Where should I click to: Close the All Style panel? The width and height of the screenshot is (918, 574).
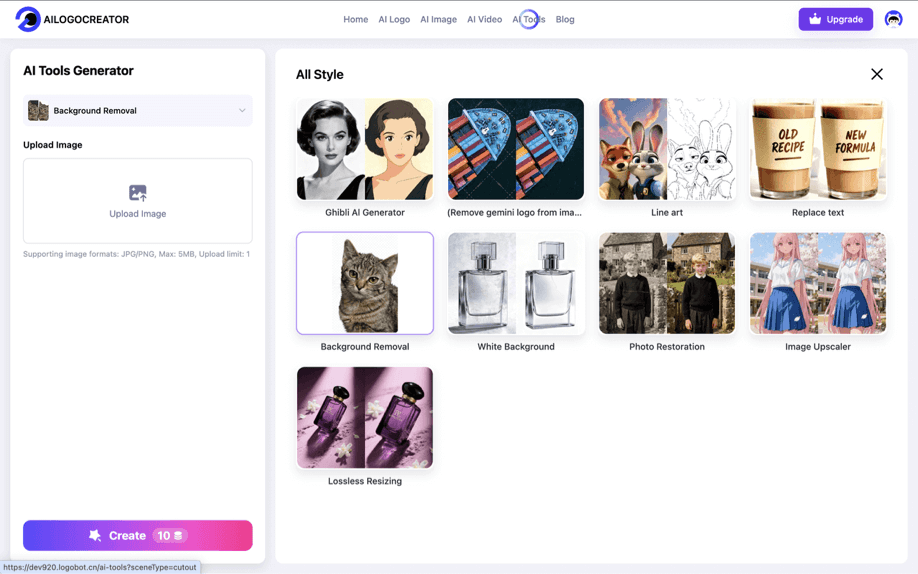point(876,74)
